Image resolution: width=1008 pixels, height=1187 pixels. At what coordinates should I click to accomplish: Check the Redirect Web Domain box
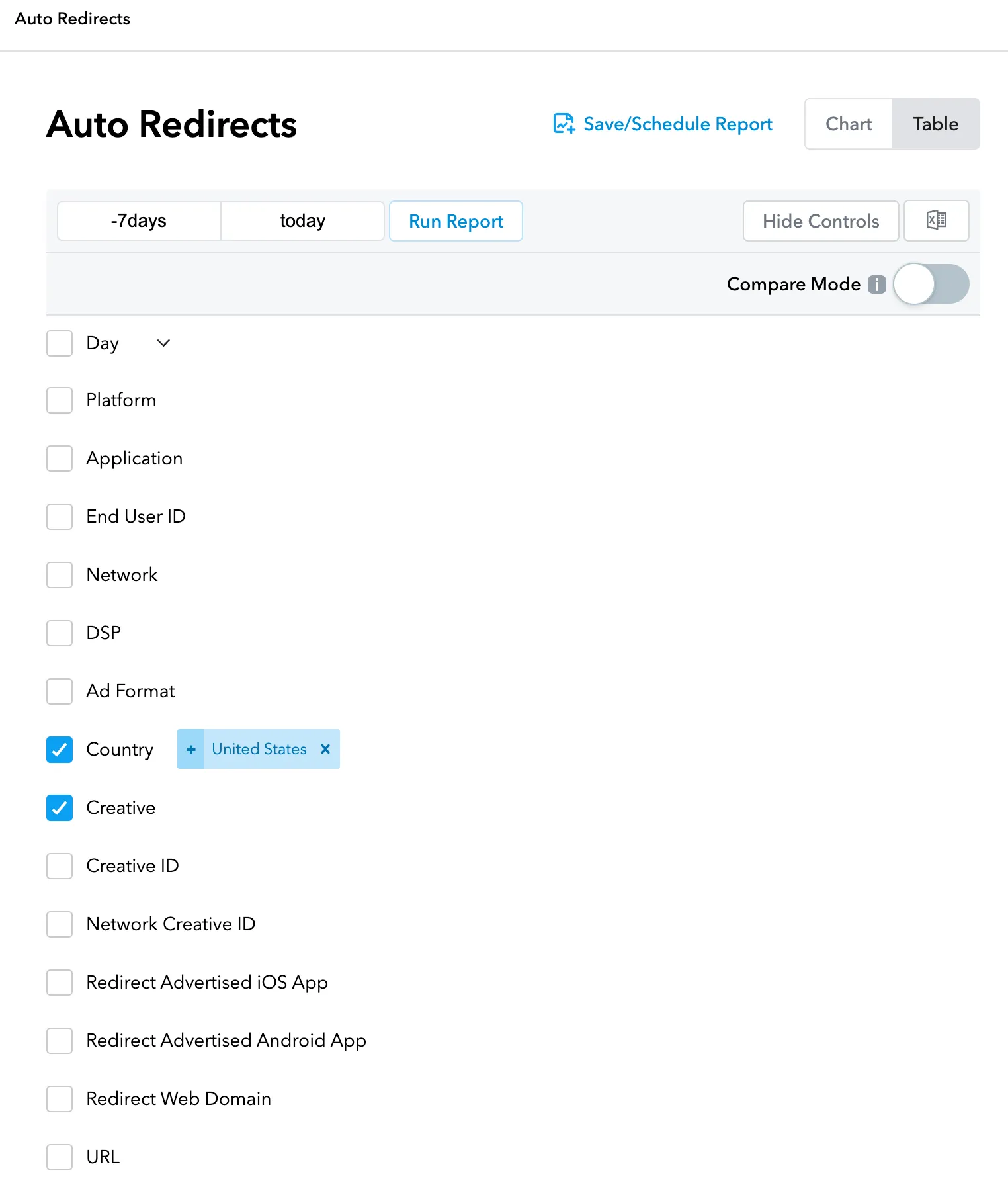(x=60, y=1098)
